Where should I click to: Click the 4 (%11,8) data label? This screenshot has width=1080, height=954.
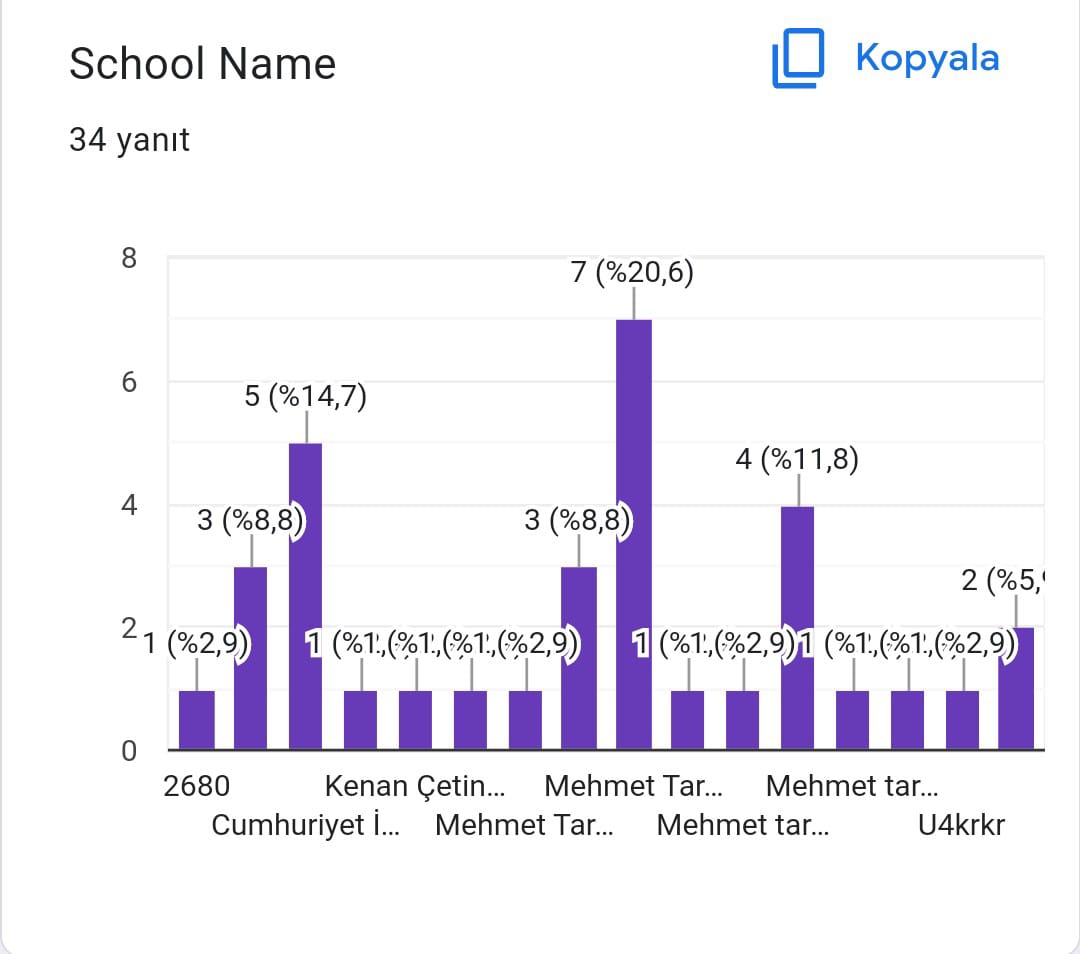(x=797, y=460)
